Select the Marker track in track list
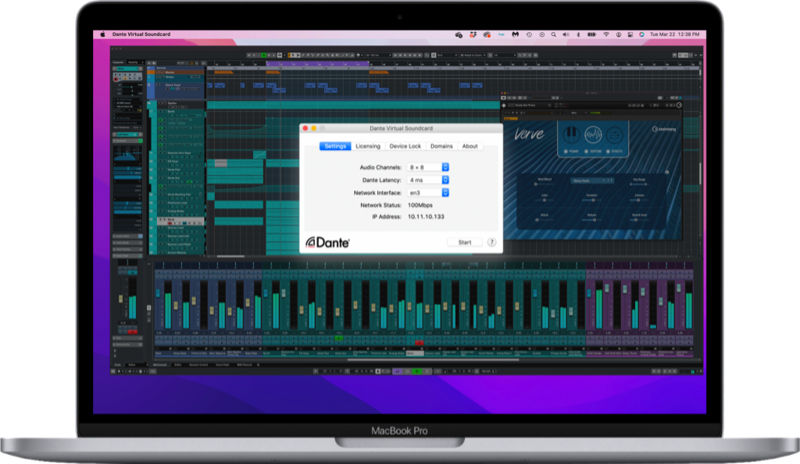The width and height of the screenshot is (800, 464). coord(176,72)
